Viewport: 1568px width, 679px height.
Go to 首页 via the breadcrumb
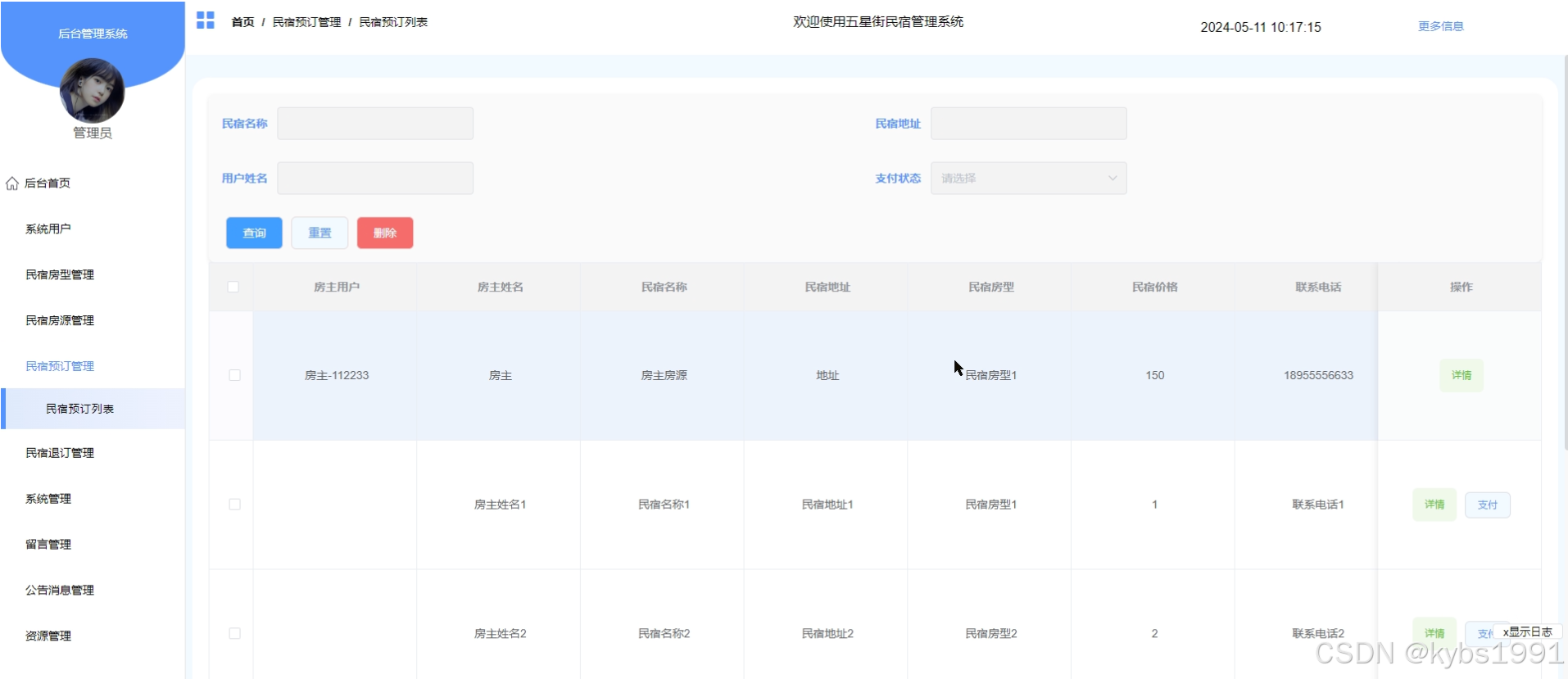(242, 22)
